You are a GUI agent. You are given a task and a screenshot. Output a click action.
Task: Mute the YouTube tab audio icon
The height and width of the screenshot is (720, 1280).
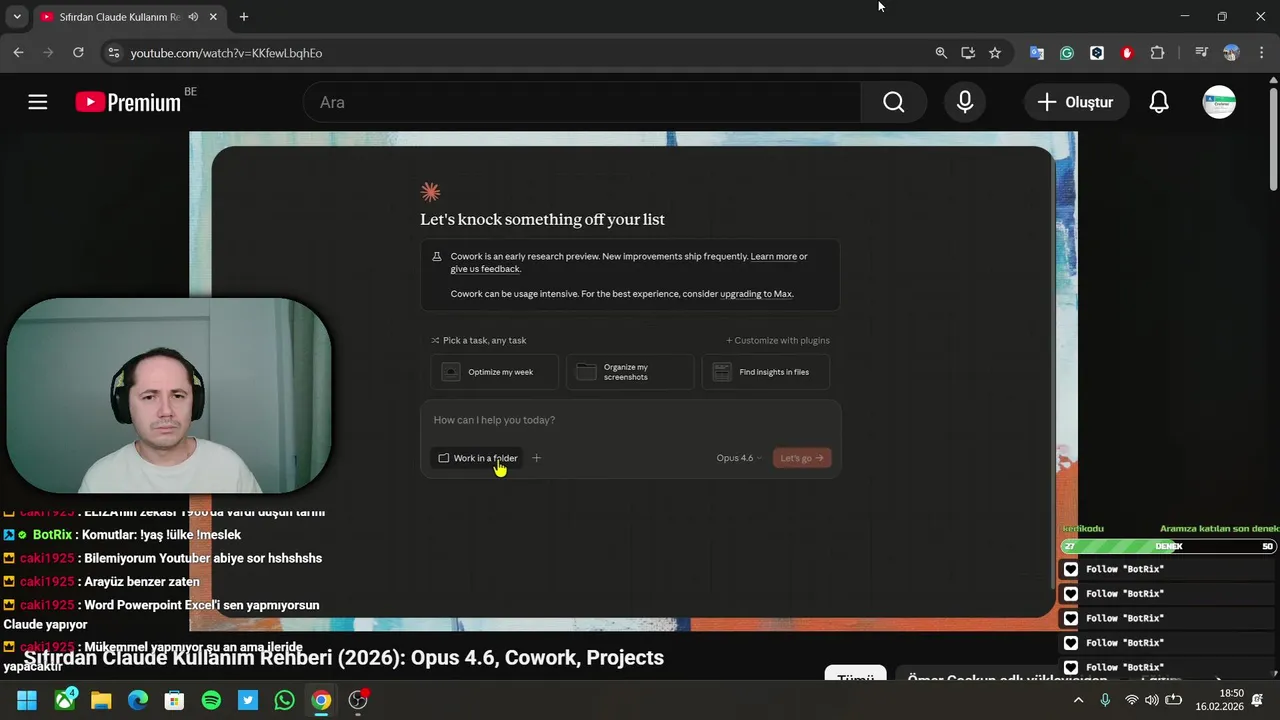(x=193, y=17)
